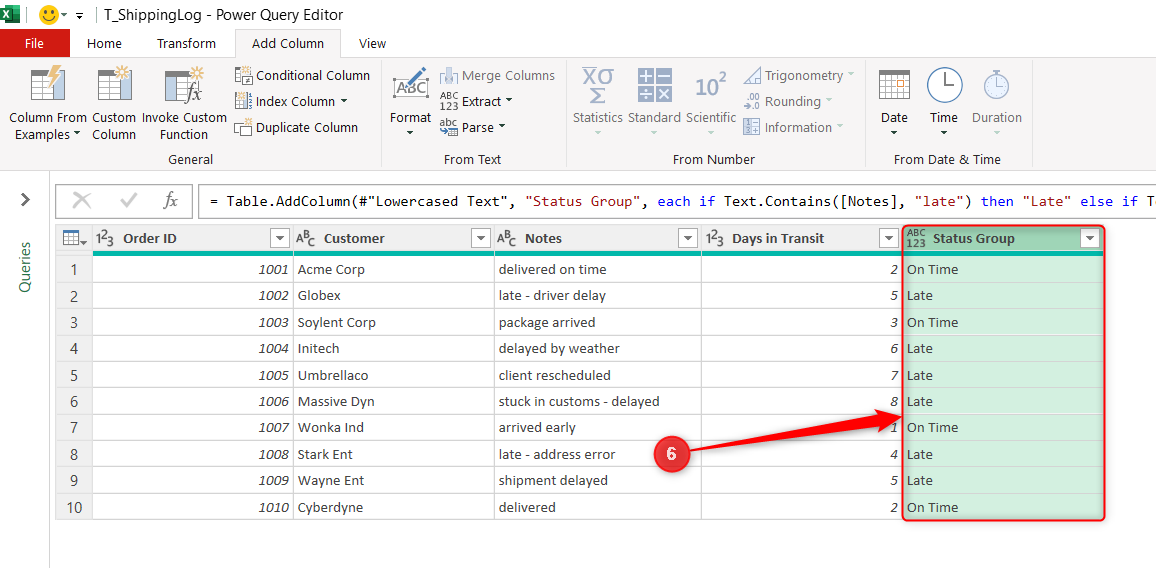This screenshot has width=1156, height=568.
Task: Confirm formula with checkmark button
Action: tap(128, 200)
